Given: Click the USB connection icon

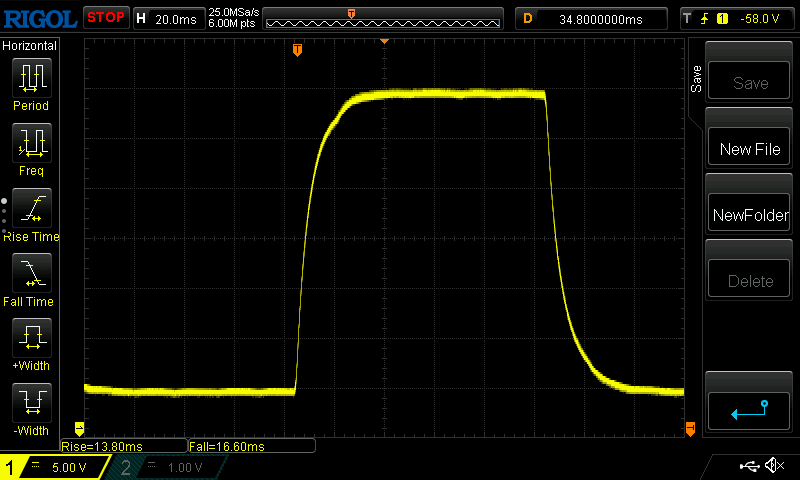Looking at the screenshot, I should pyautogui.click(x=748, y=466).
